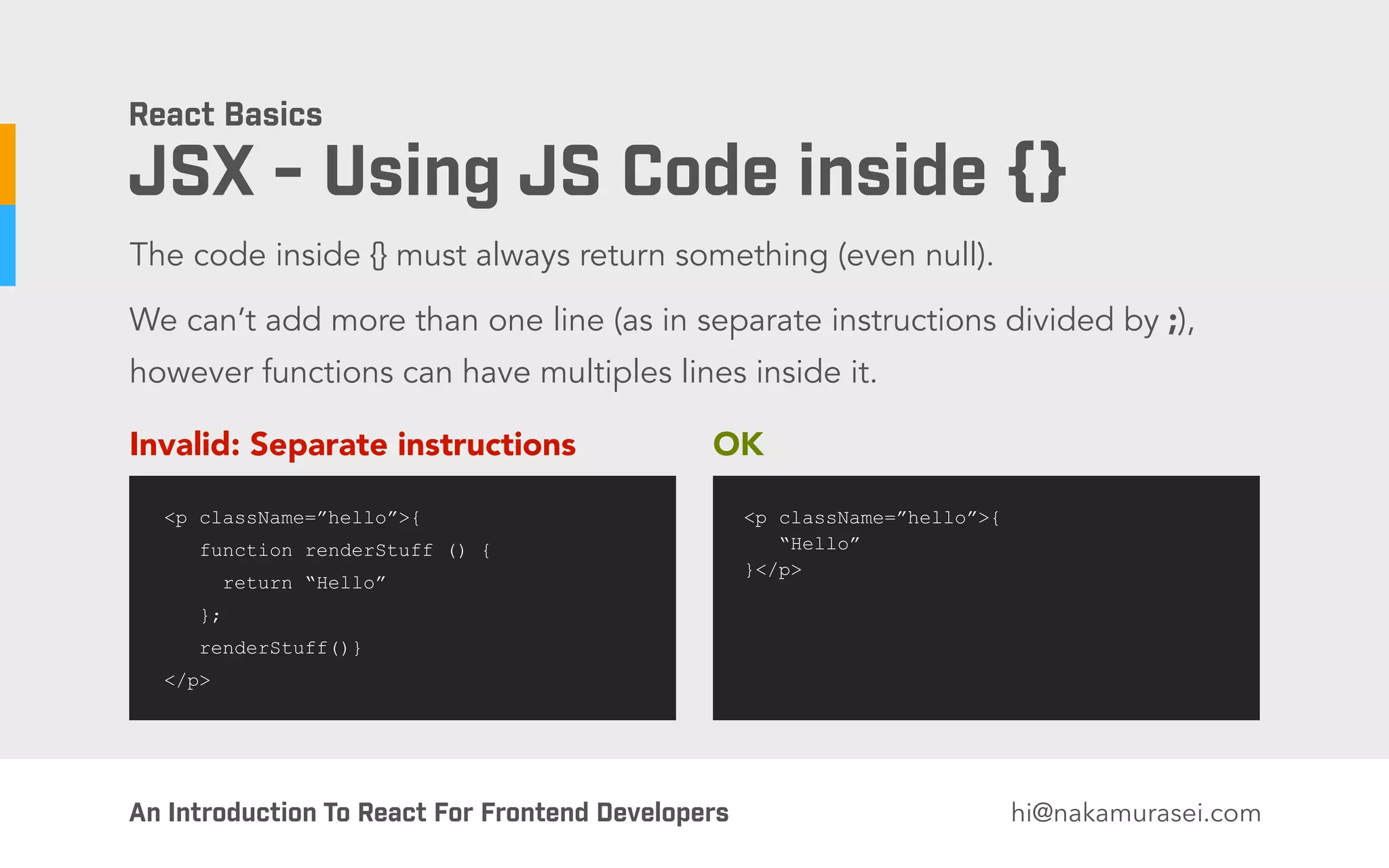The width and height of the screenshot is (1389, 868).
Task: Click the green 'OK' heading
Action: (x=738, y=445)
